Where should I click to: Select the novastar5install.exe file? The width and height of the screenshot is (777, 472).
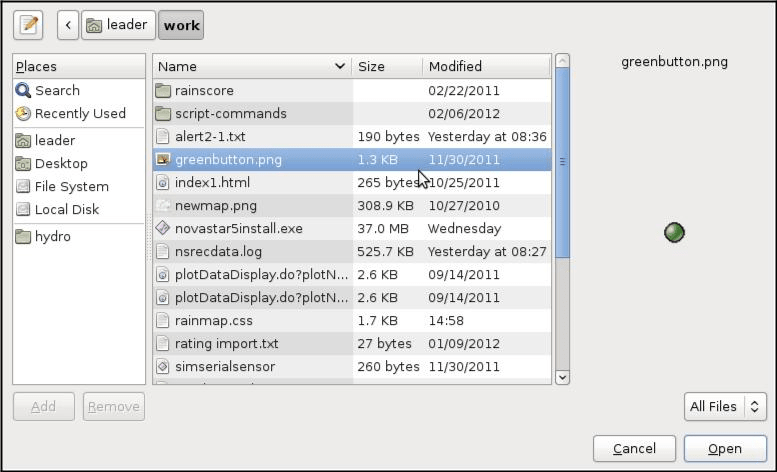[x=238, y=228]
